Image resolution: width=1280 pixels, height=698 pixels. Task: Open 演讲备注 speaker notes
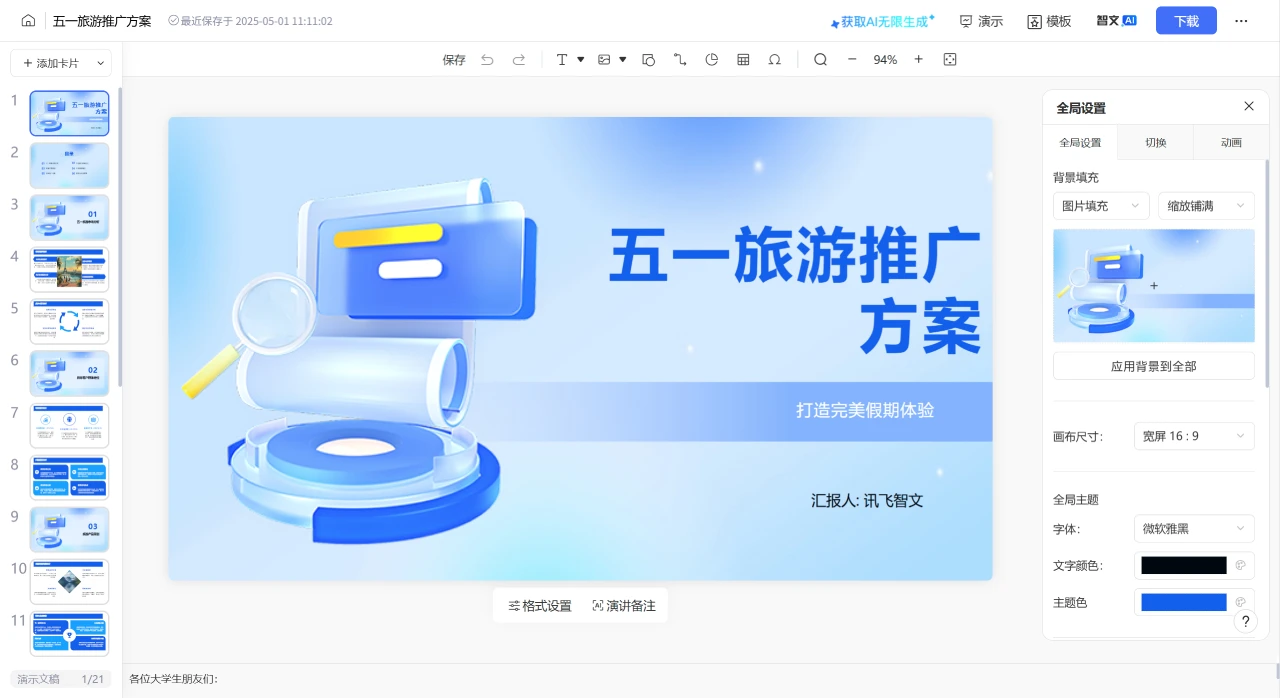coord(624,605)
